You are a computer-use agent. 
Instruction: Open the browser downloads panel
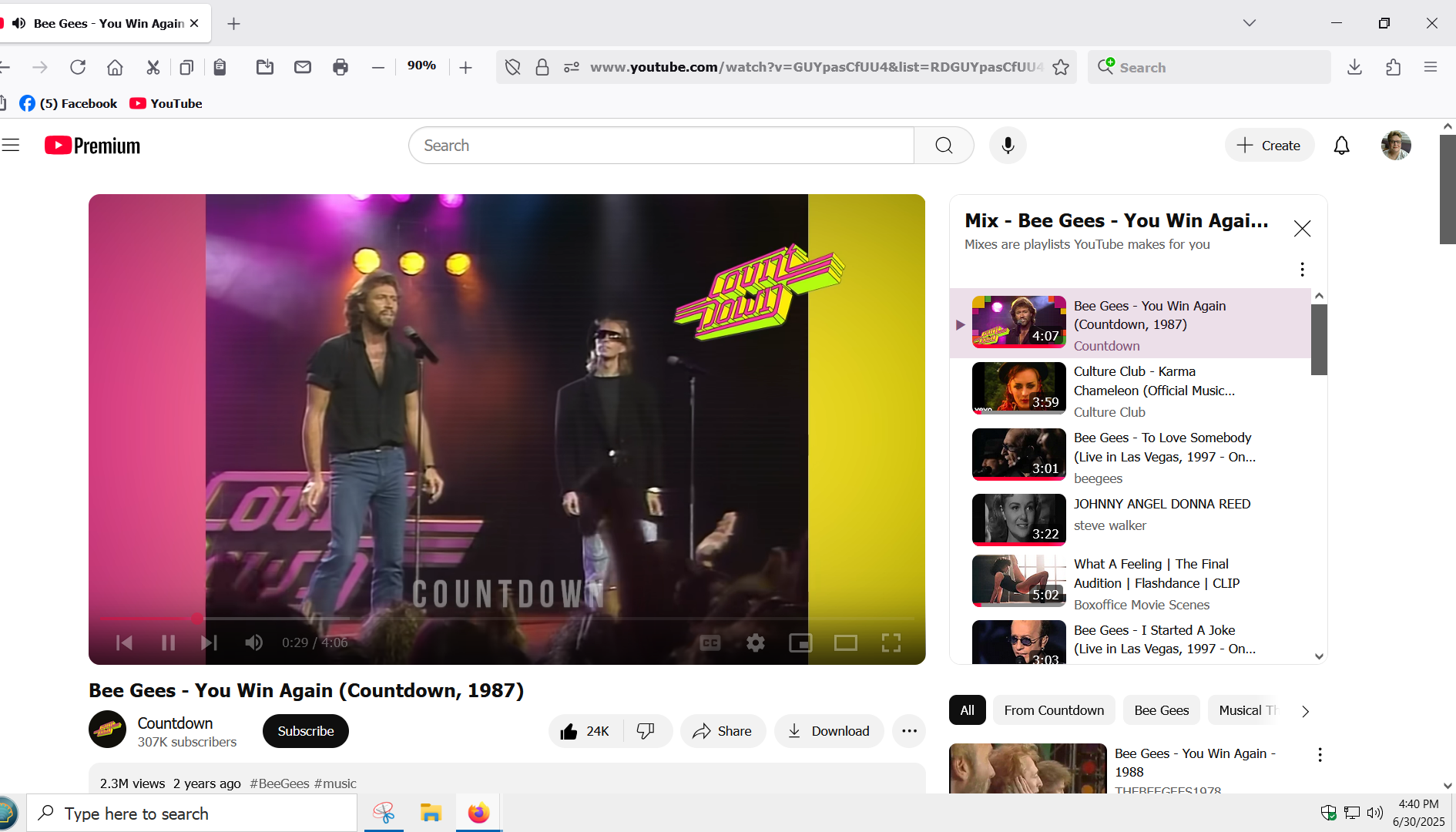1354,67
